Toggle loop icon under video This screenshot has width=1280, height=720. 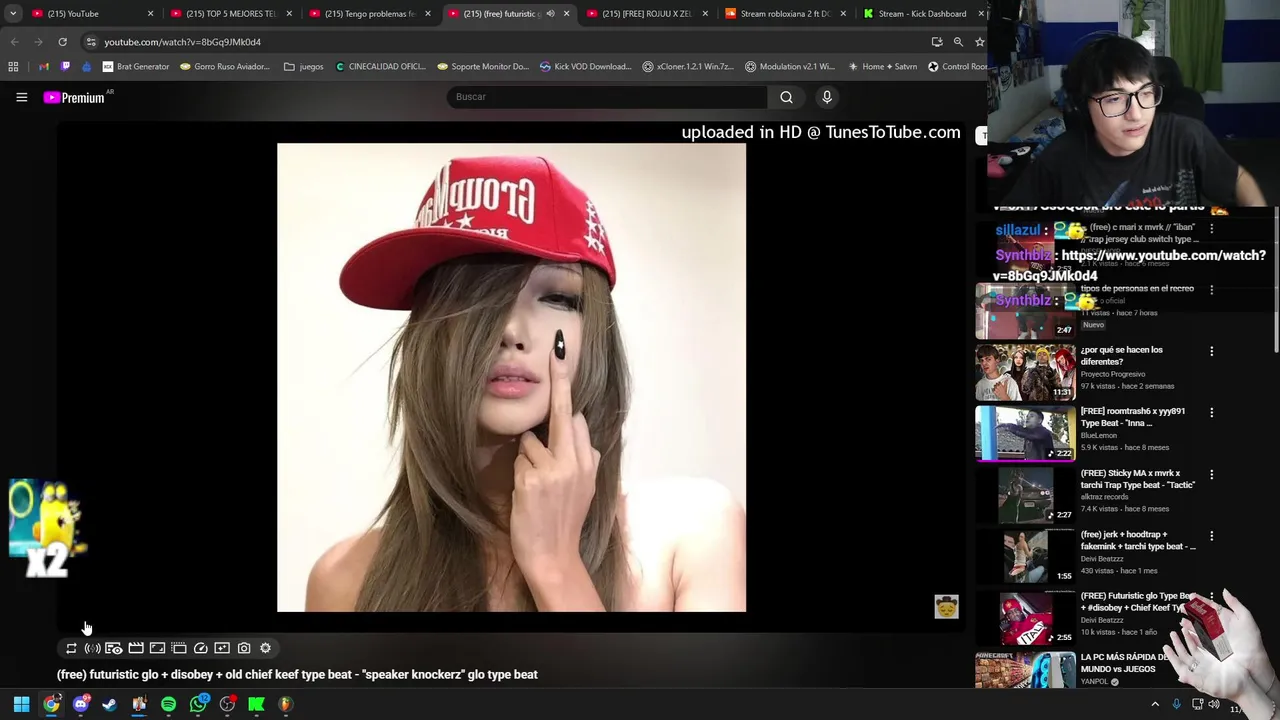[71, 648]
